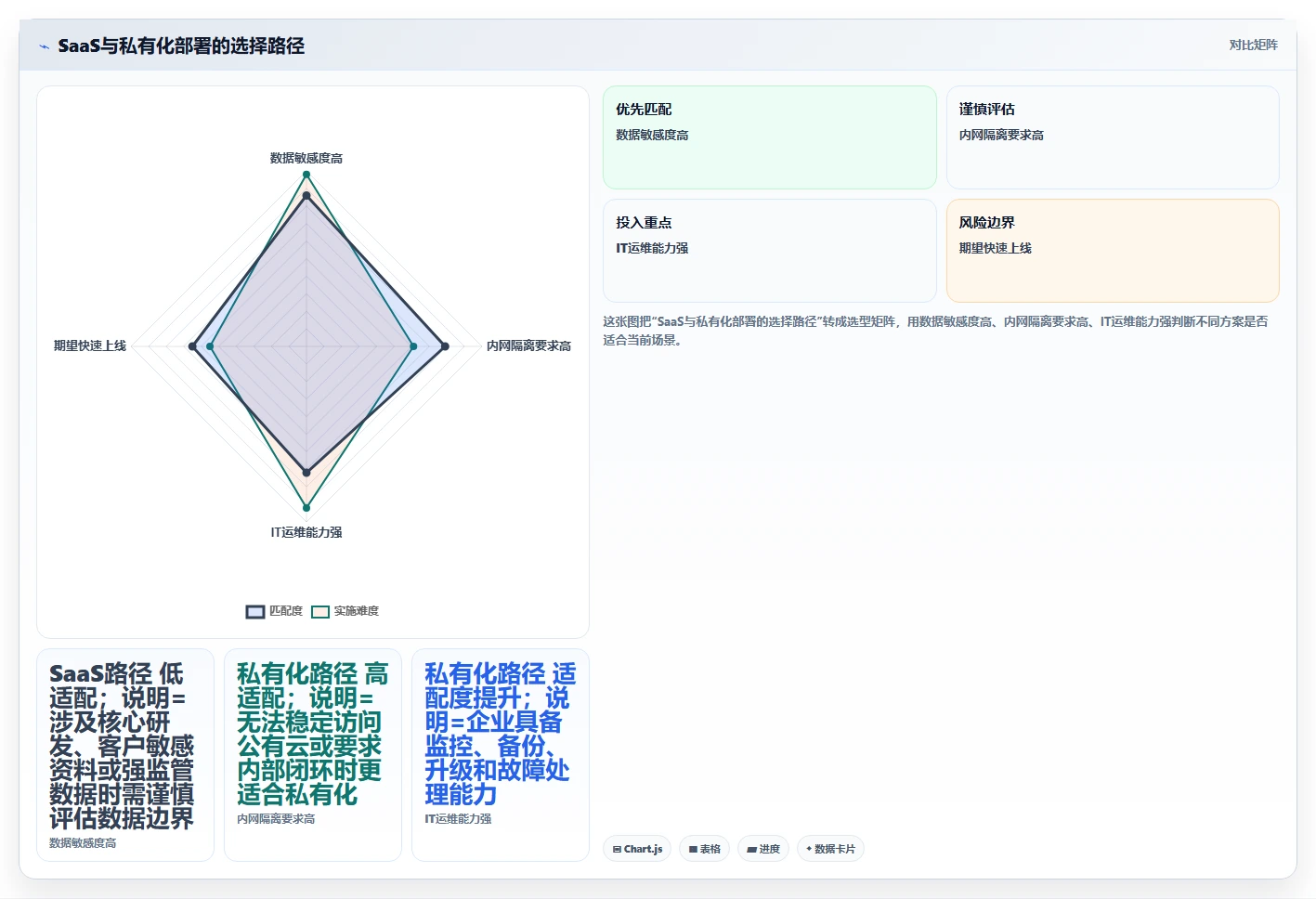Click 内网隔离要求高 caption under green card
The width and height of the screenshot is (1316, 899).
click(276, 819)
